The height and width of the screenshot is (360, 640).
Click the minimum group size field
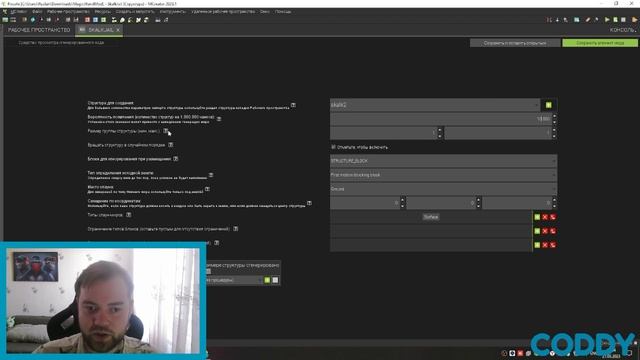(384, 133)
